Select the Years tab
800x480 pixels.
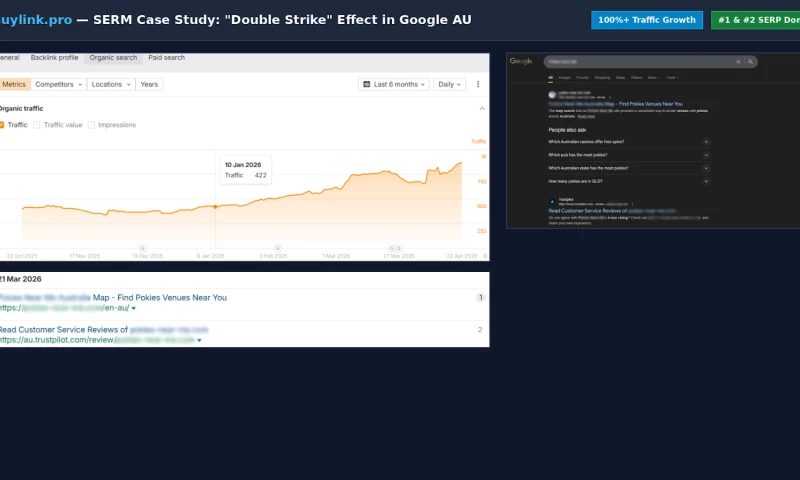pyautogui.click(x=149, y=84)
